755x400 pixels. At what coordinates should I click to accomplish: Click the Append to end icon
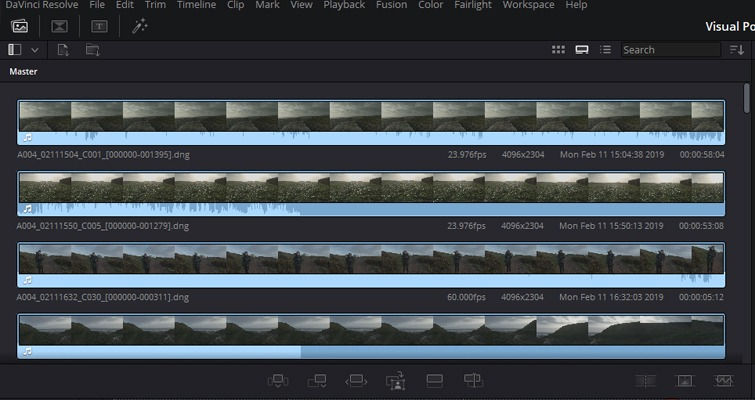coord(317,381)
